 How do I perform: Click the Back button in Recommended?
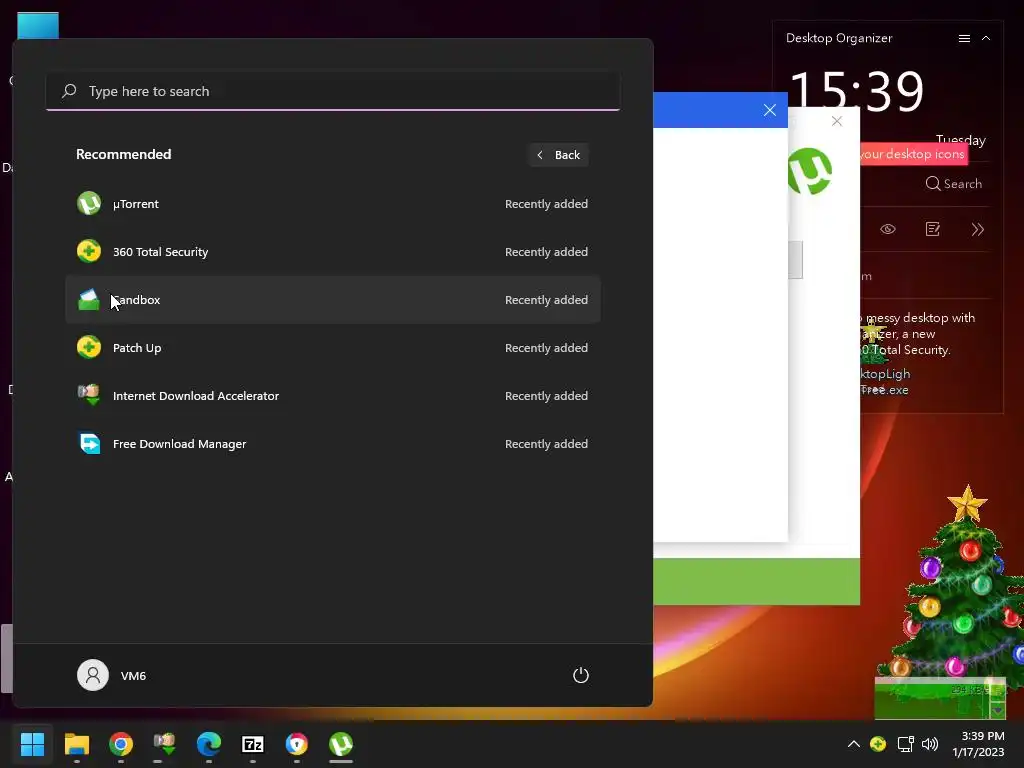point(558,155)
